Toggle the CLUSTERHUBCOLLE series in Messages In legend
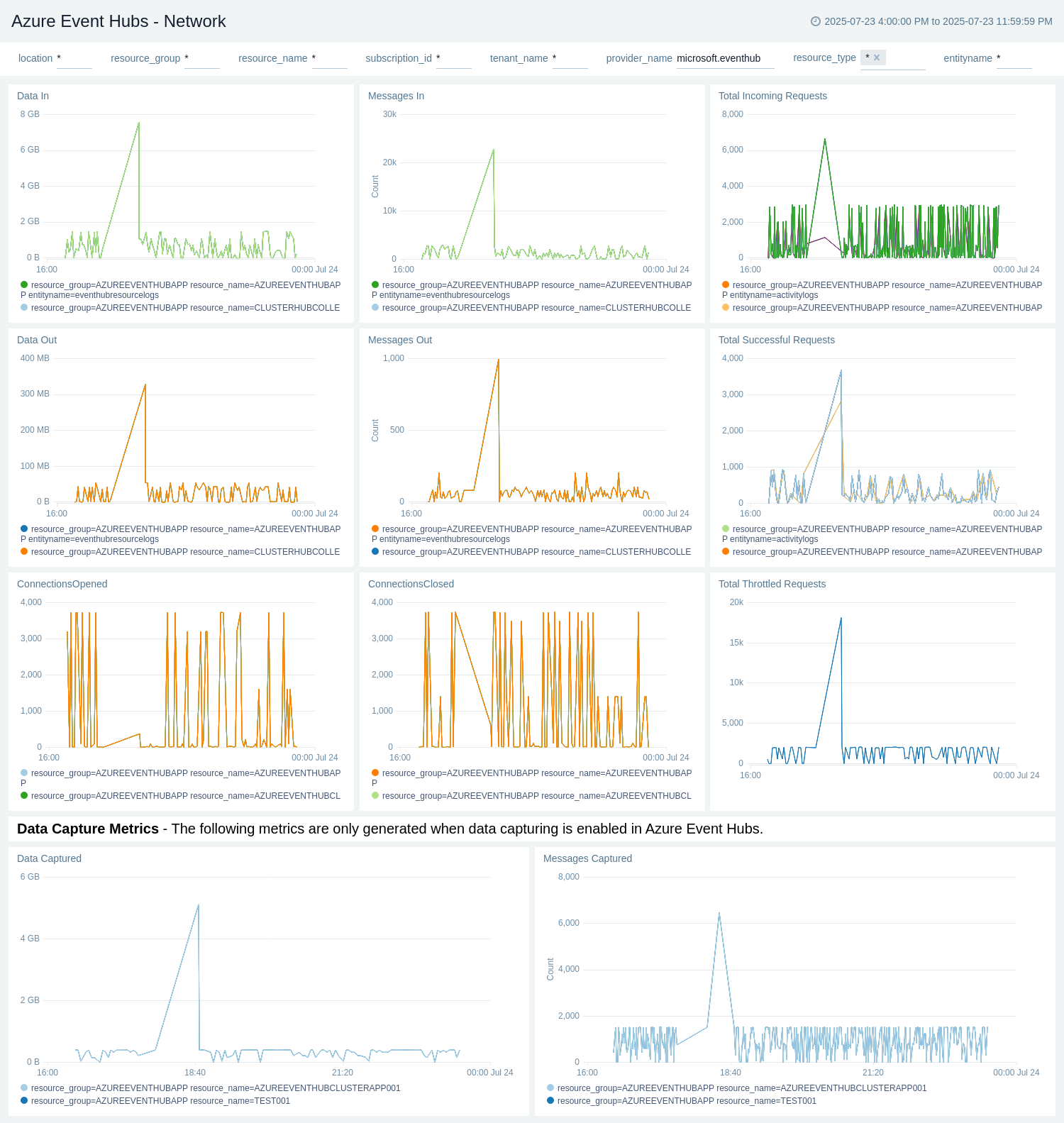This screenshot has width=1064, height=1123. click(x=532, y=308)
